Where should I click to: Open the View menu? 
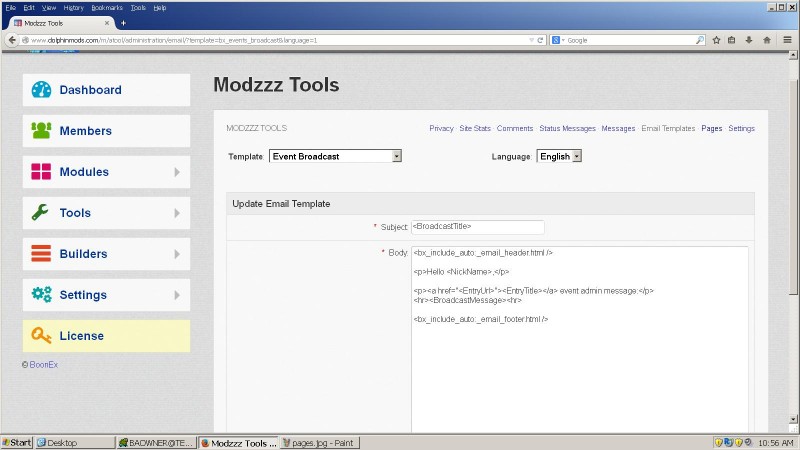[49, 8]
